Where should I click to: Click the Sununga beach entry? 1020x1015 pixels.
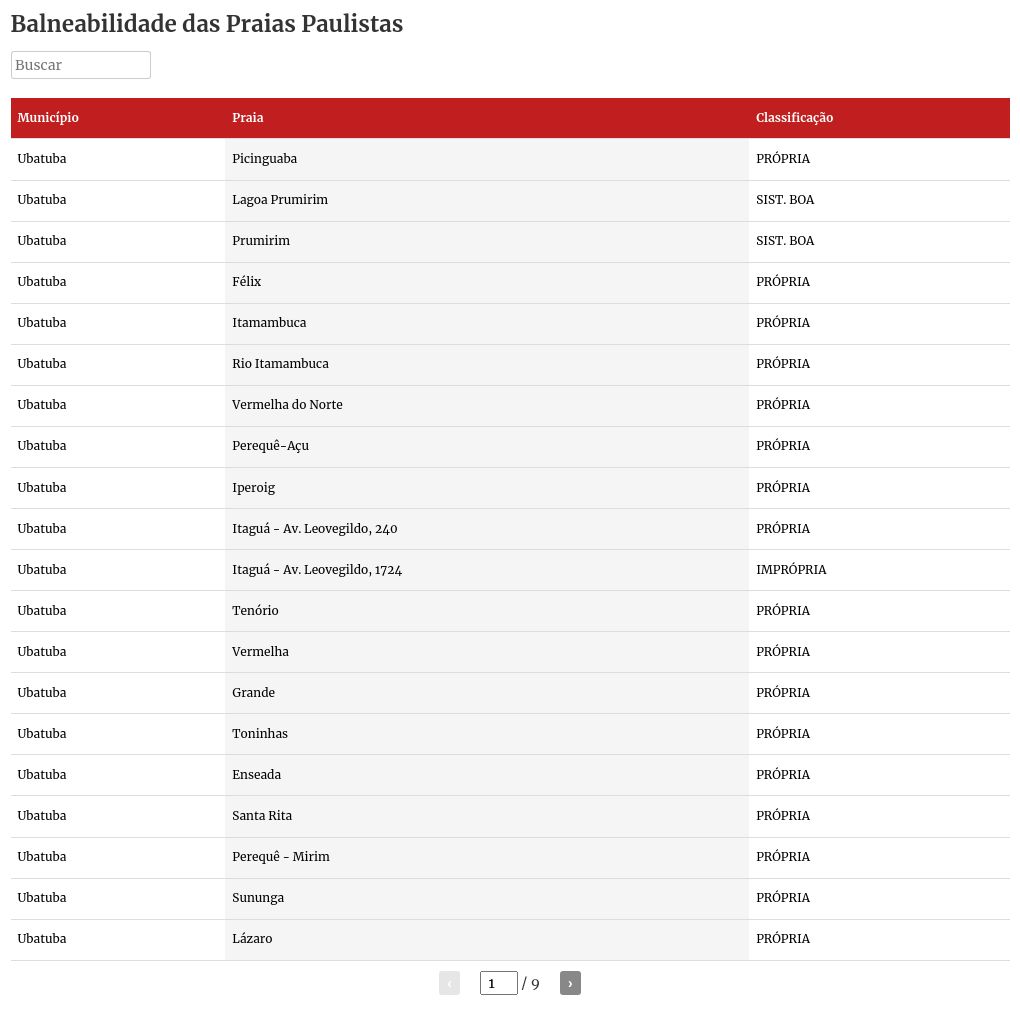(258, 898)
